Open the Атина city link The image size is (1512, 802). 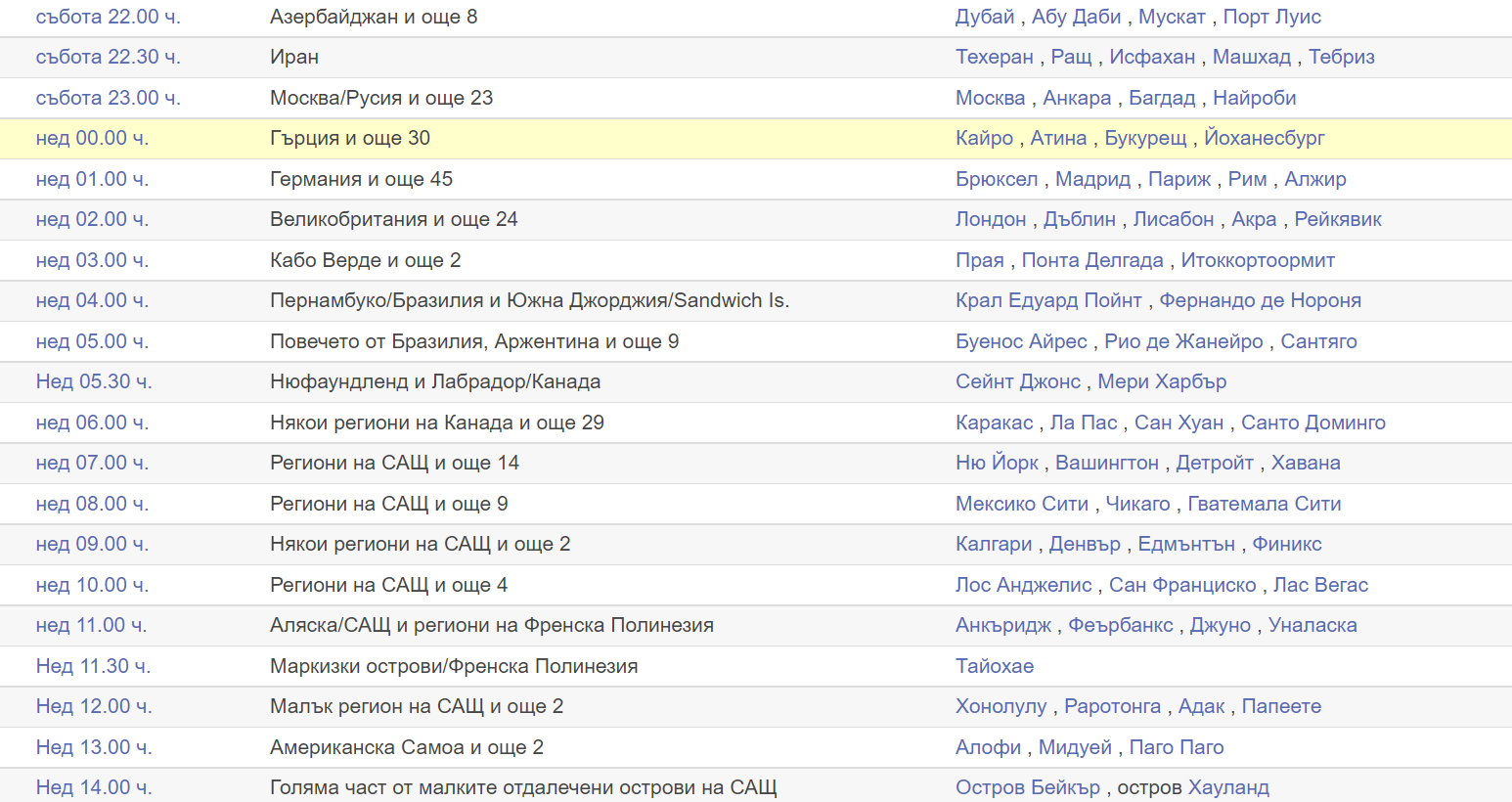coord(1058,138)
